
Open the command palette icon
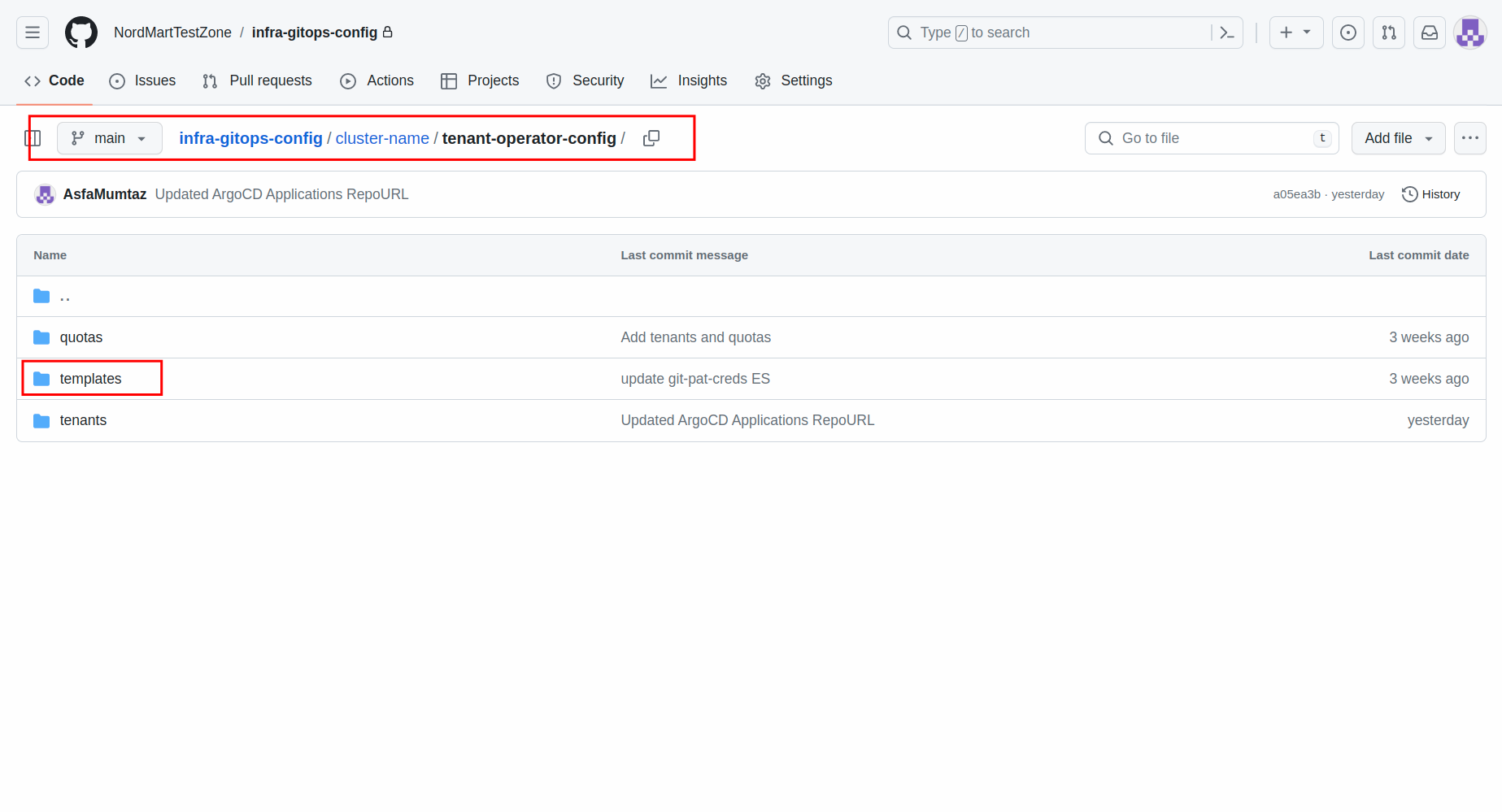coord(1227,33)
